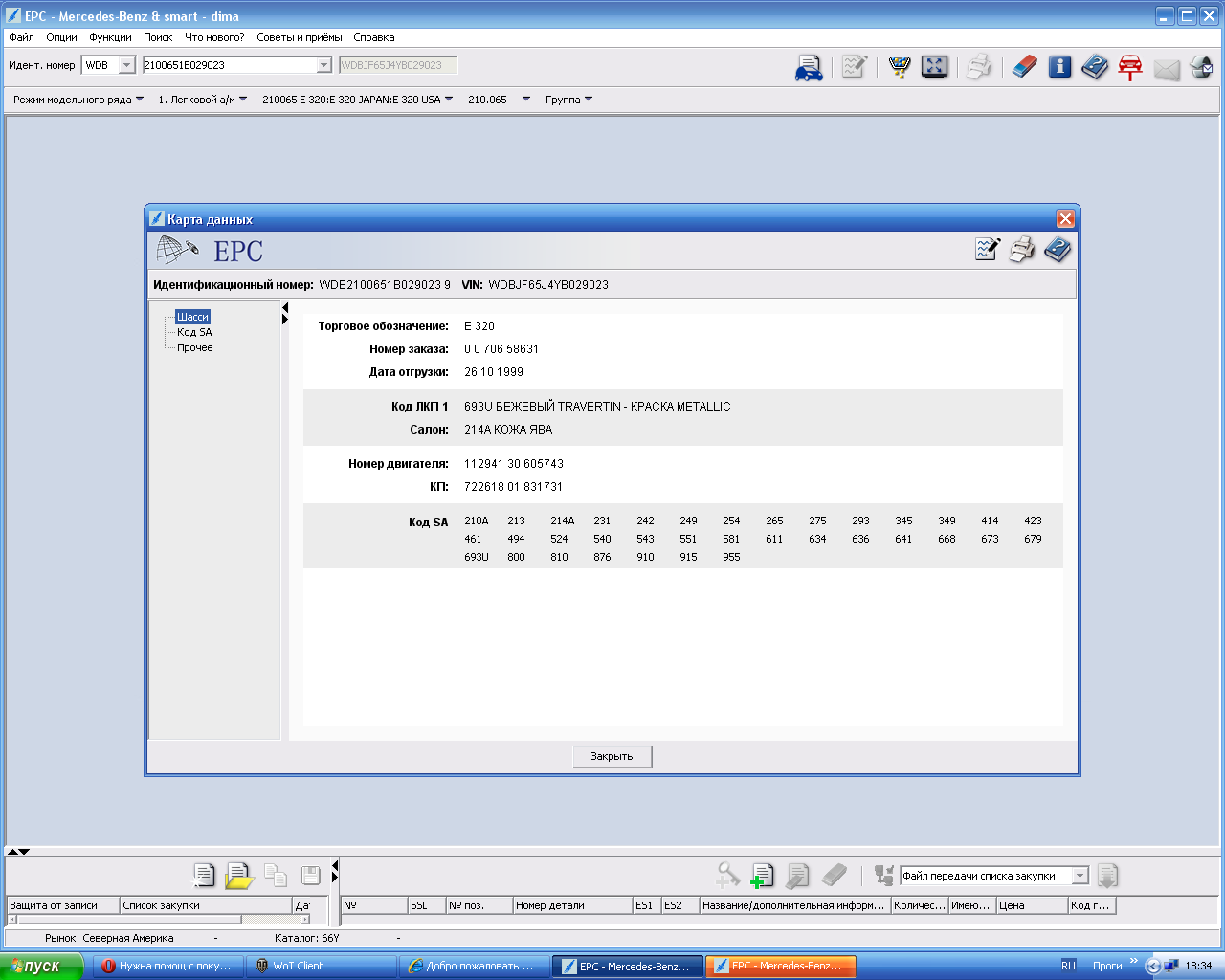Image resolution: width=1225 pixels, height=980 pixels.
Task: Click the Защита от записи column header
Action: (x=63, y=905)
